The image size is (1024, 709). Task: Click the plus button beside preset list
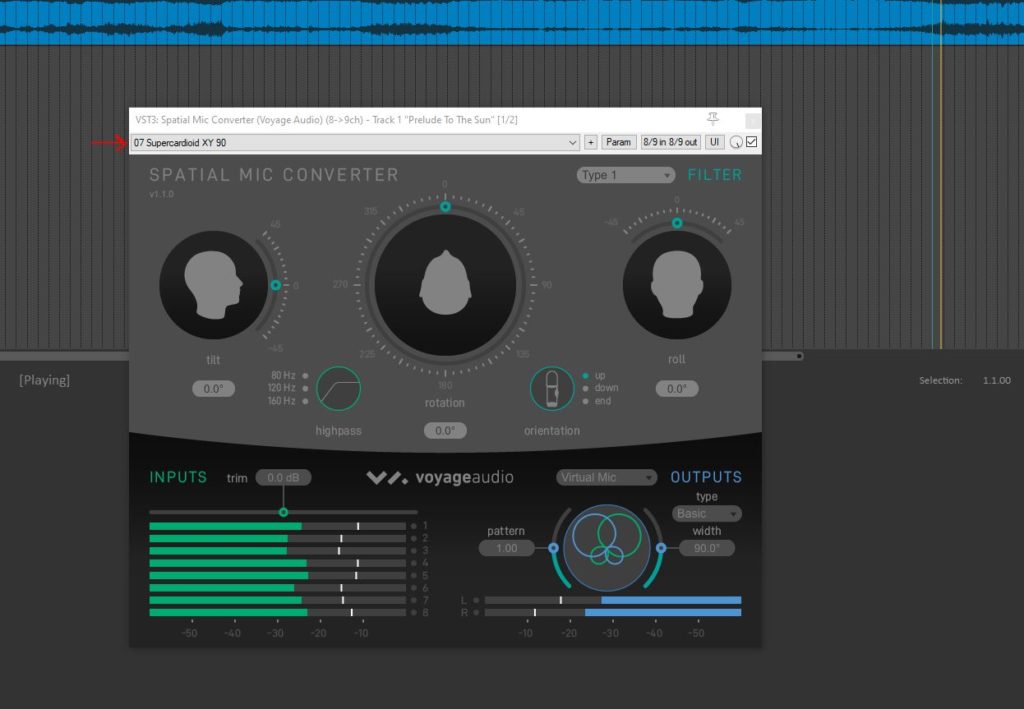590,142
